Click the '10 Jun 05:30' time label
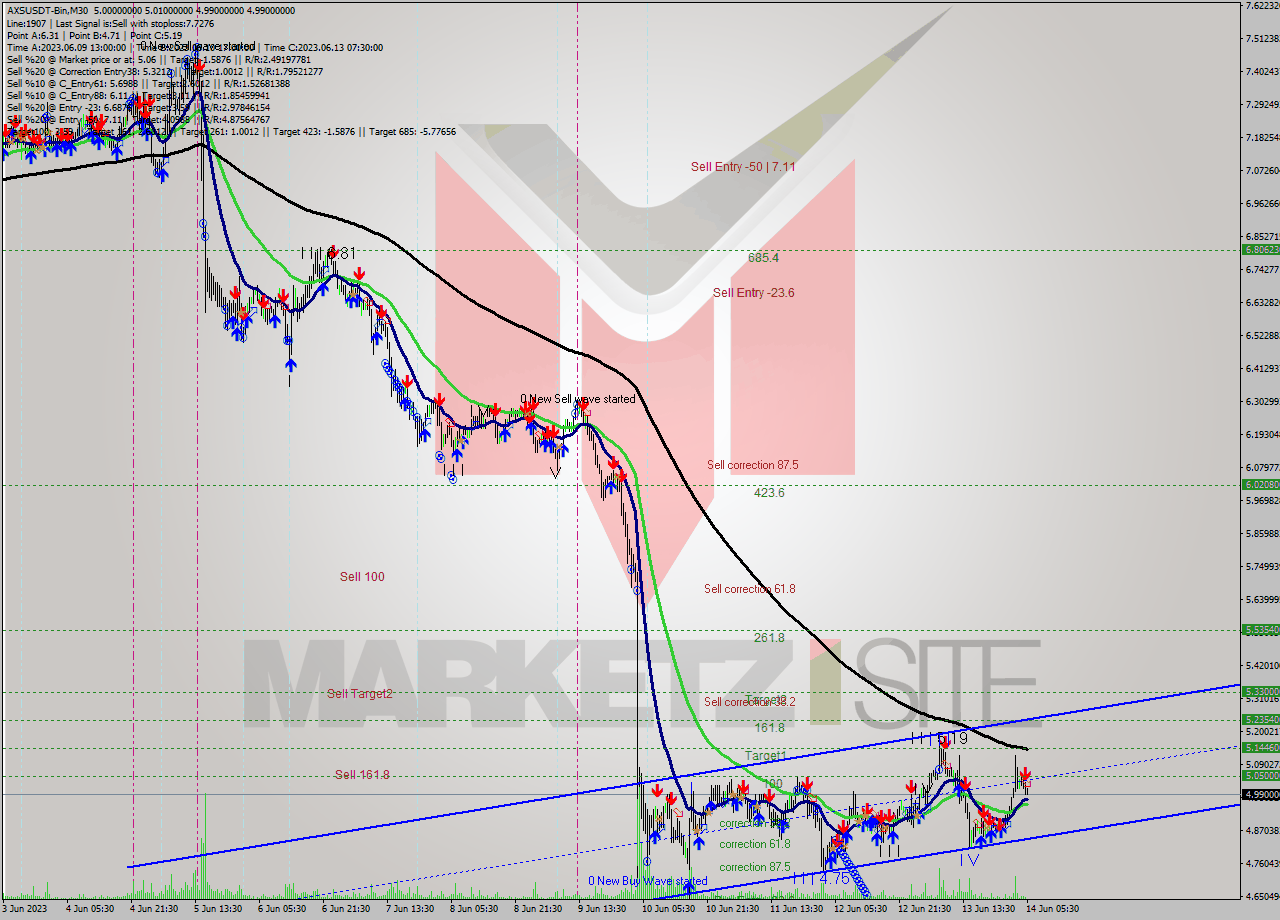 pyautogui.click(x=668, y=909)
